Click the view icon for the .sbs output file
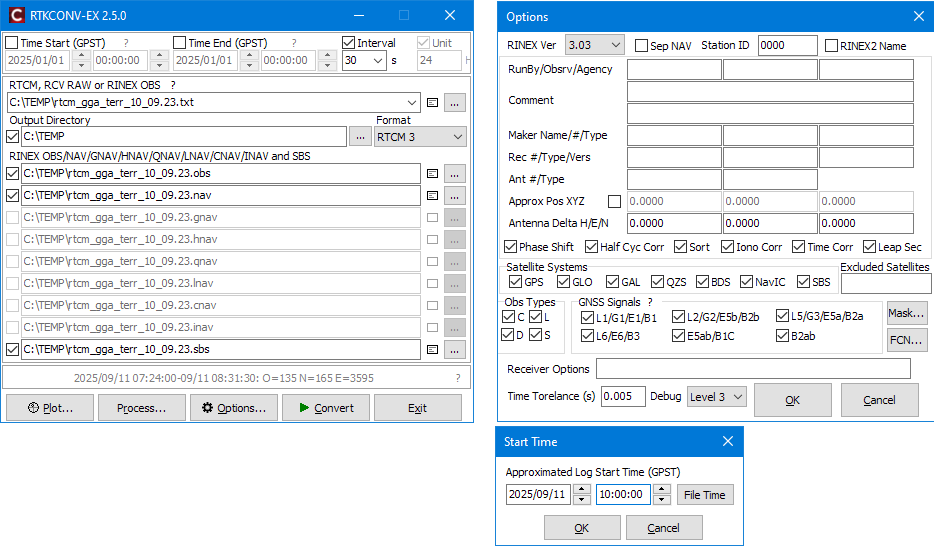 pyautogui.click(x=433, y=350)
